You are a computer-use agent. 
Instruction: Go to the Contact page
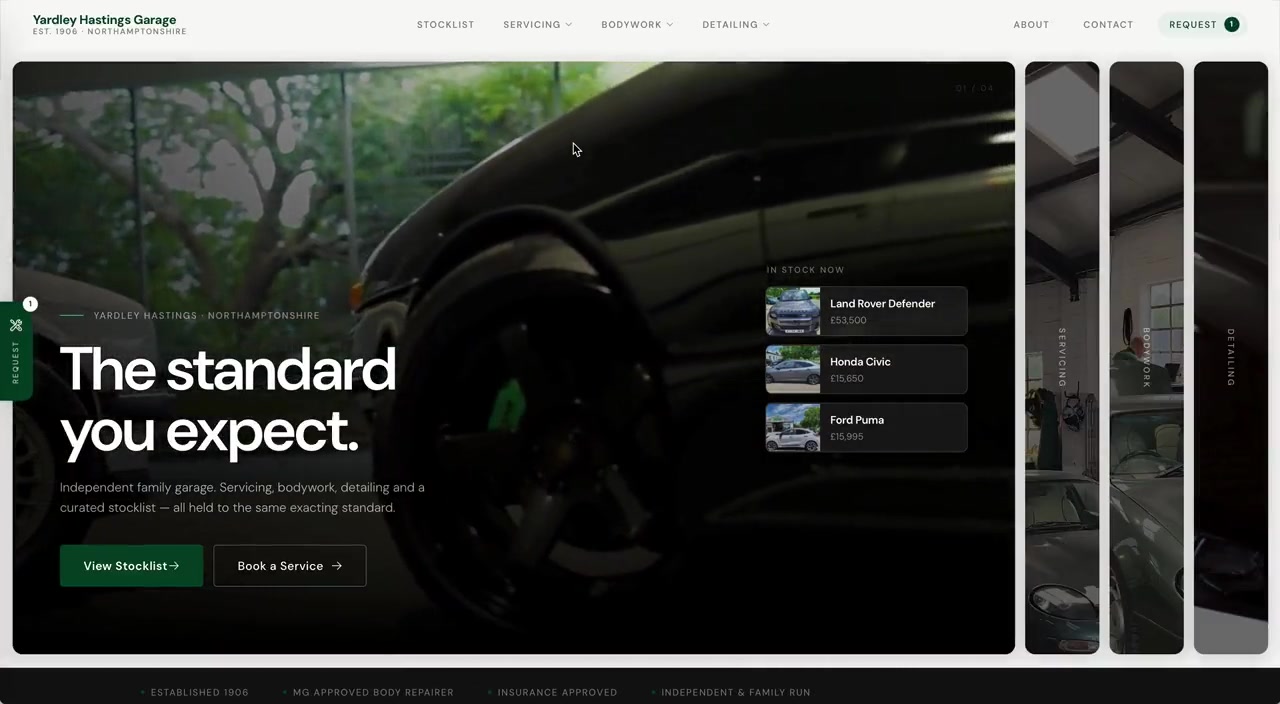coord(1108,24)
